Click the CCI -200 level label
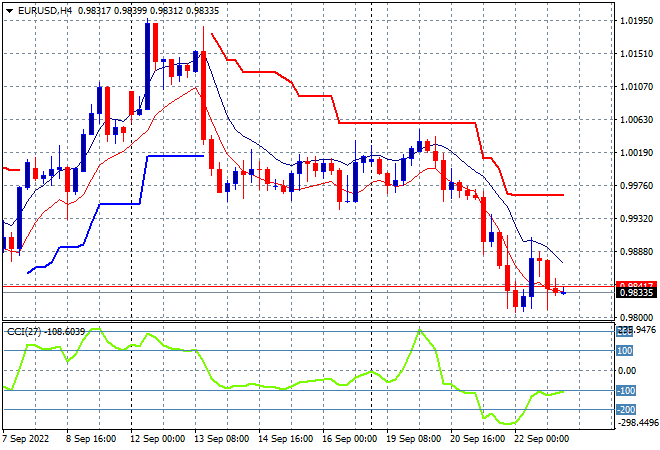Screen dimensions: 660x450 tap(626, 410)
